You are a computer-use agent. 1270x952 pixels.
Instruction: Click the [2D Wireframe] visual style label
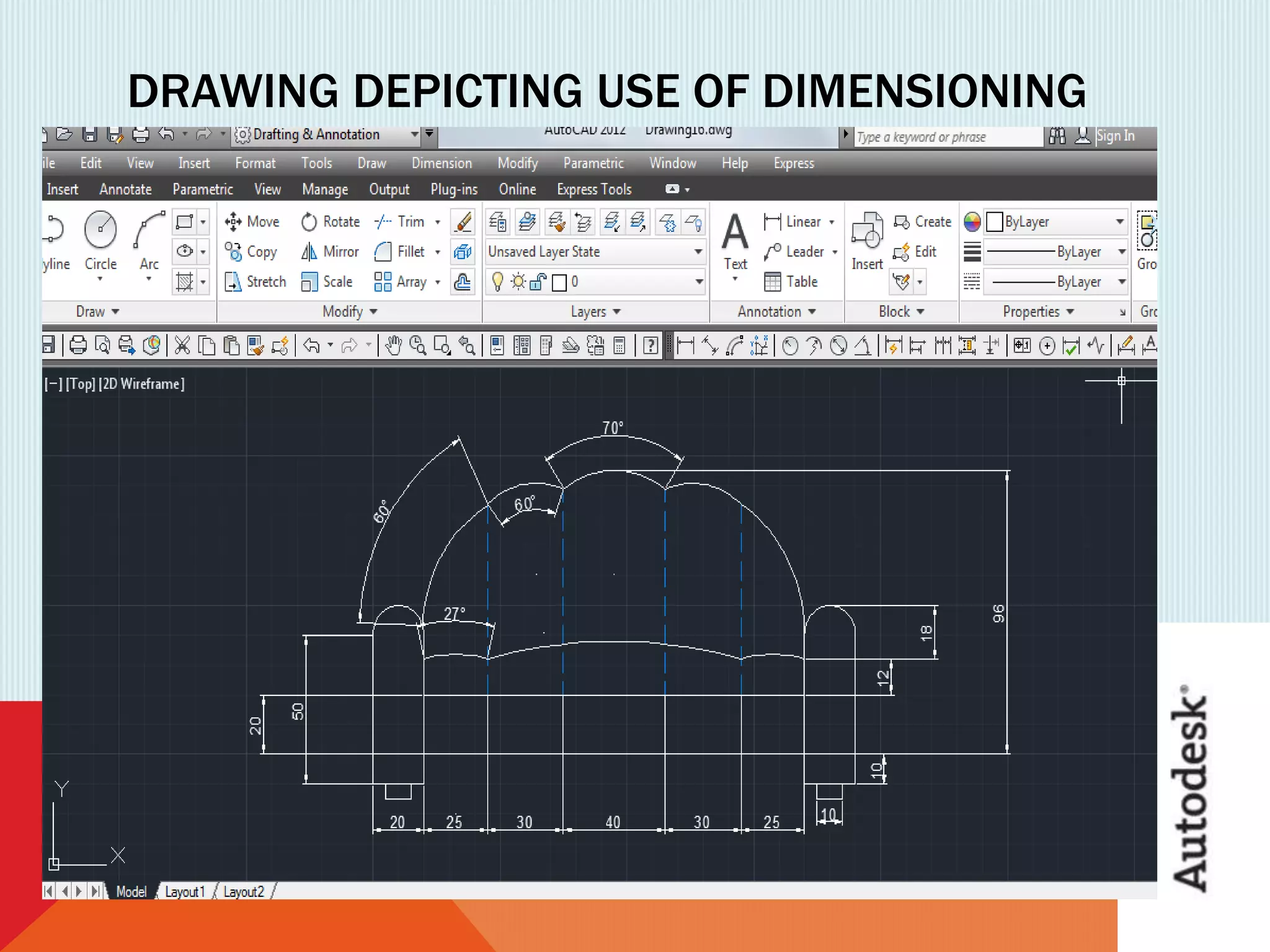pyautogui.click(x=141, y=384)
